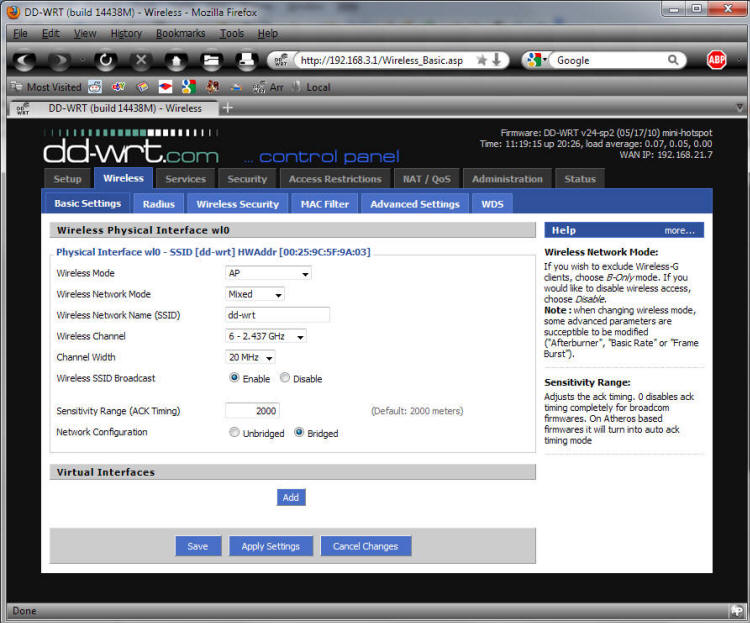Image resolution: width=750 pixels, height=623 pixels.
Task: Switch to the Setup tab
Action: pyautogui.click(x=67, y=179)
